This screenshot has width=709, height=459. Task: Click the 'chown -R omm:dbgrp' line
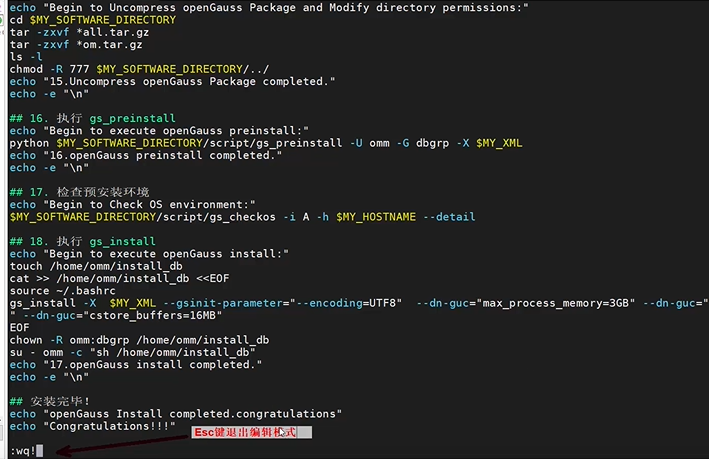[x=139, y=340]
